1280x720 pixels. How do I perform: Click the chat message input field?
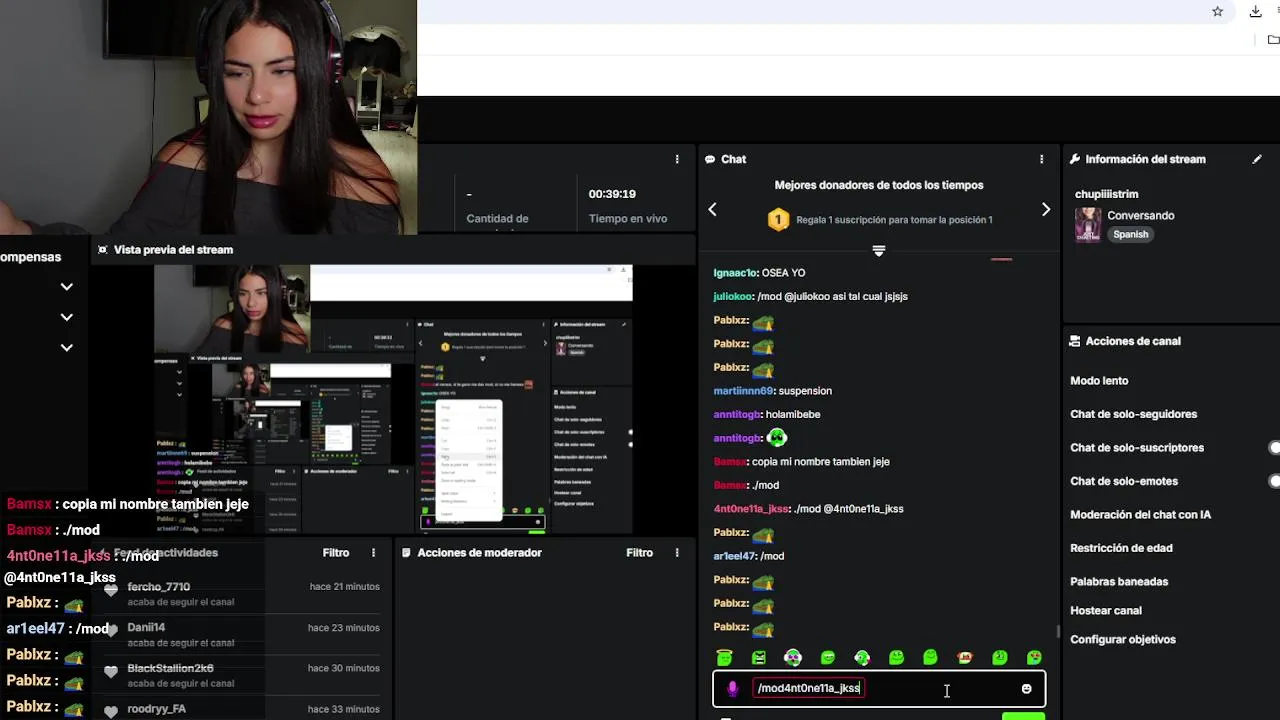[879, 689]
